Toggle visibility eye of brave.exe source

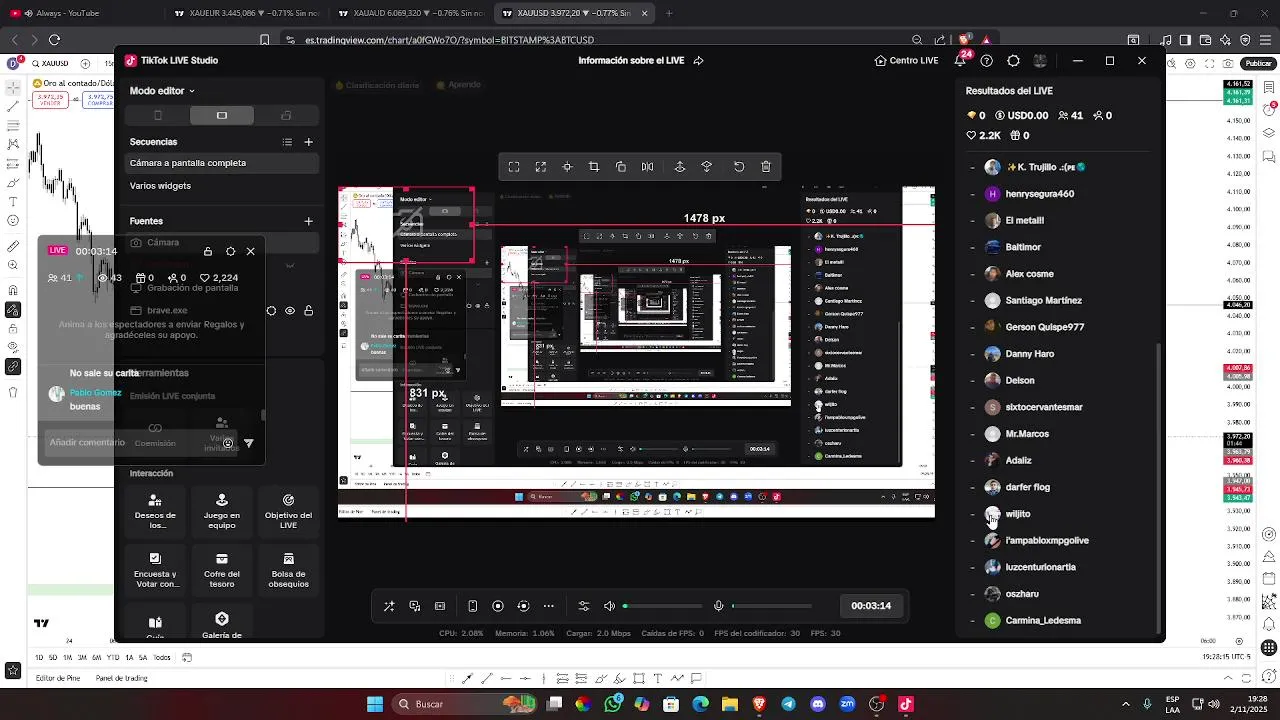(290, 311)
